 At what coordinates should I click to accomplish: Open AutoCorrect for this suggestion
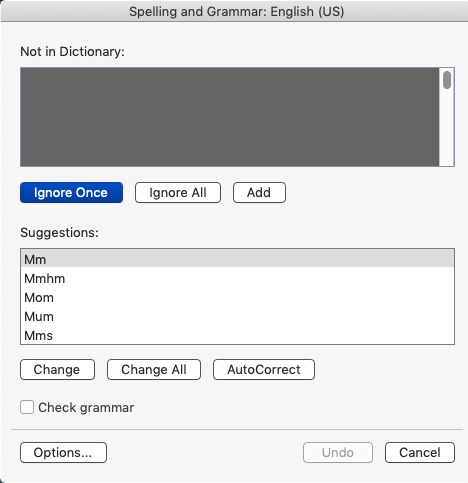[264, 369]
